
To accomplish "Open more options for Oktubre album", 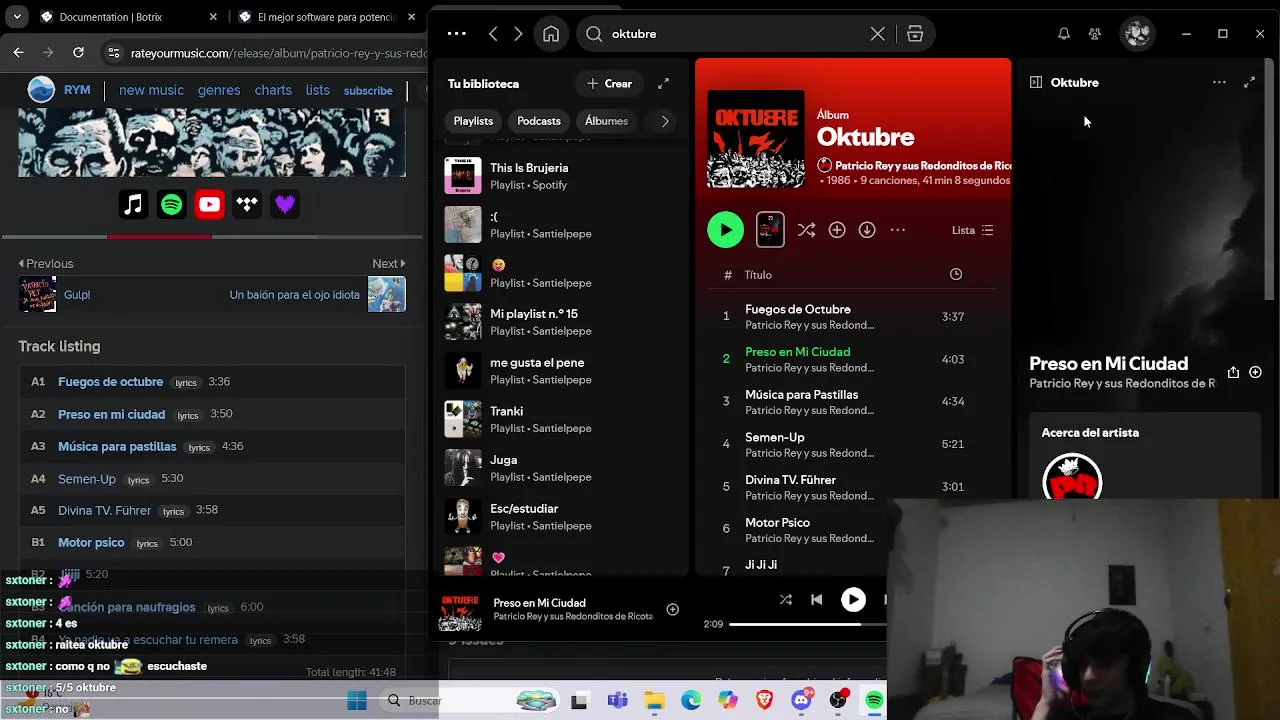I will click(898, 230).
